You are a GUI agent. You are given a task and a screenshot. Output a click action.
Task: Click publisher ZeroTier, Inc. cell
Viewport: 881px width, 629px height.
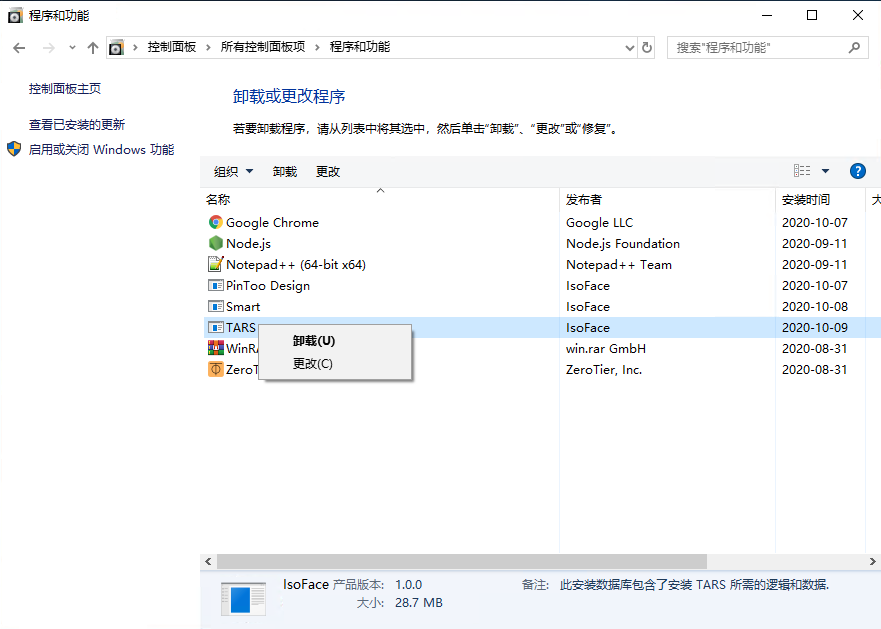[604, 369]
